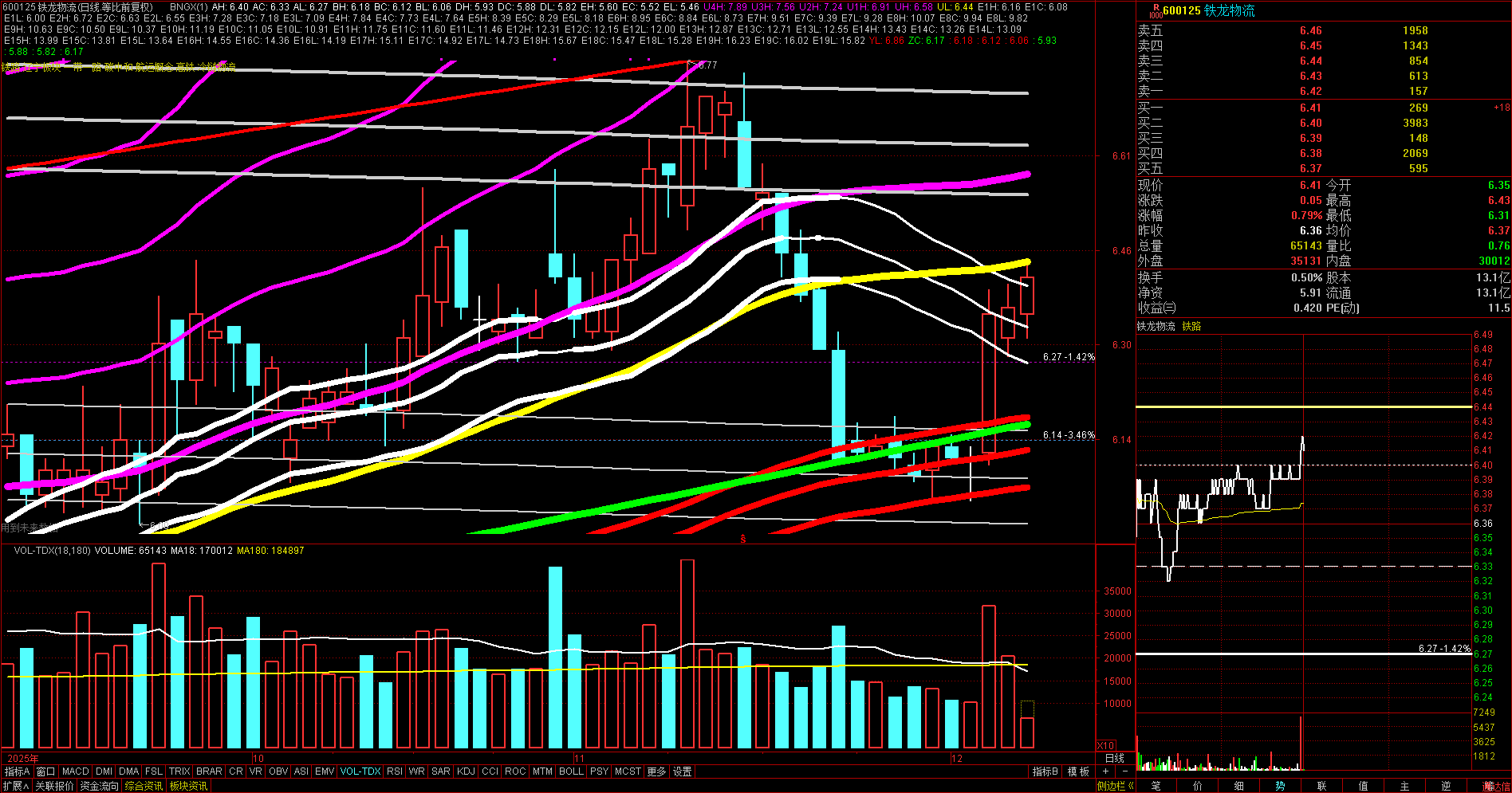
Task: Open the 板块资讯 sector news tab
Action: click(188, 786)
